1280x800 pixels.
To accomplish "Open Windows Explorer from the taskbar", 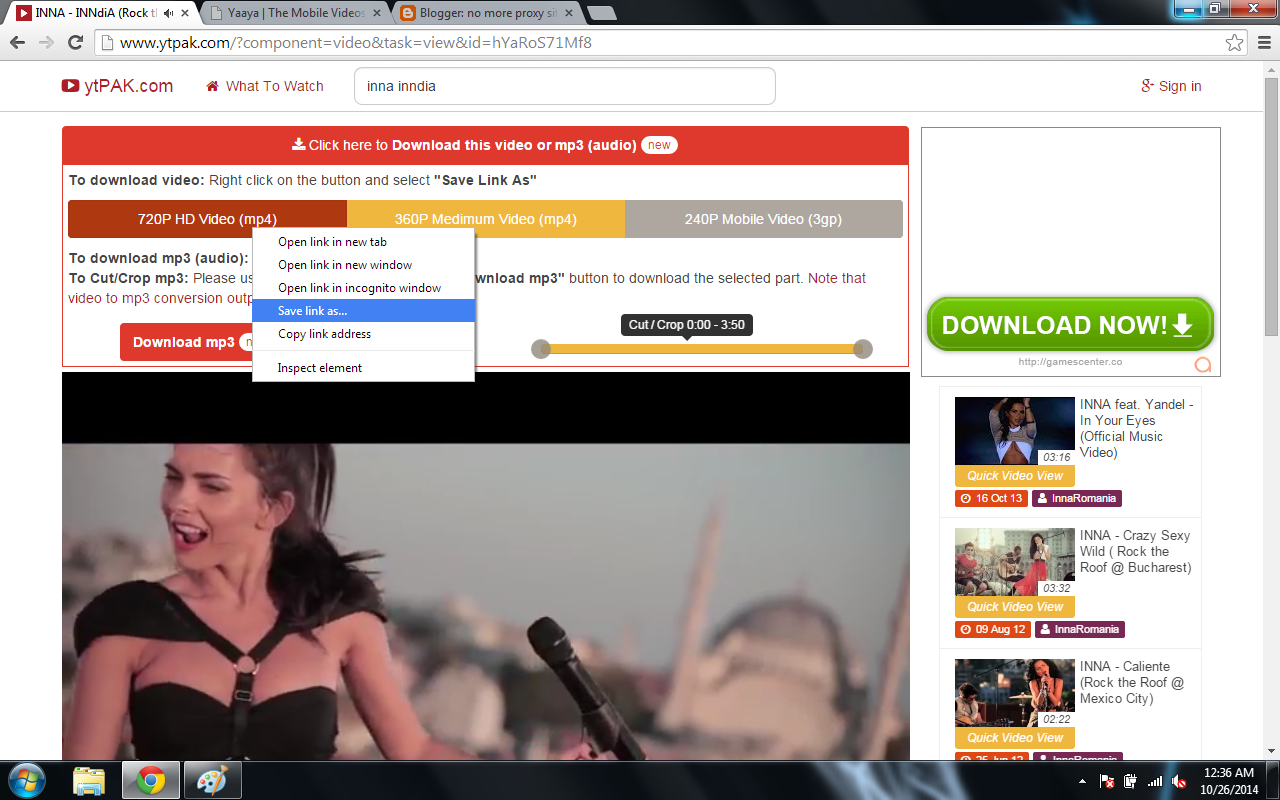I will point(89,780).
